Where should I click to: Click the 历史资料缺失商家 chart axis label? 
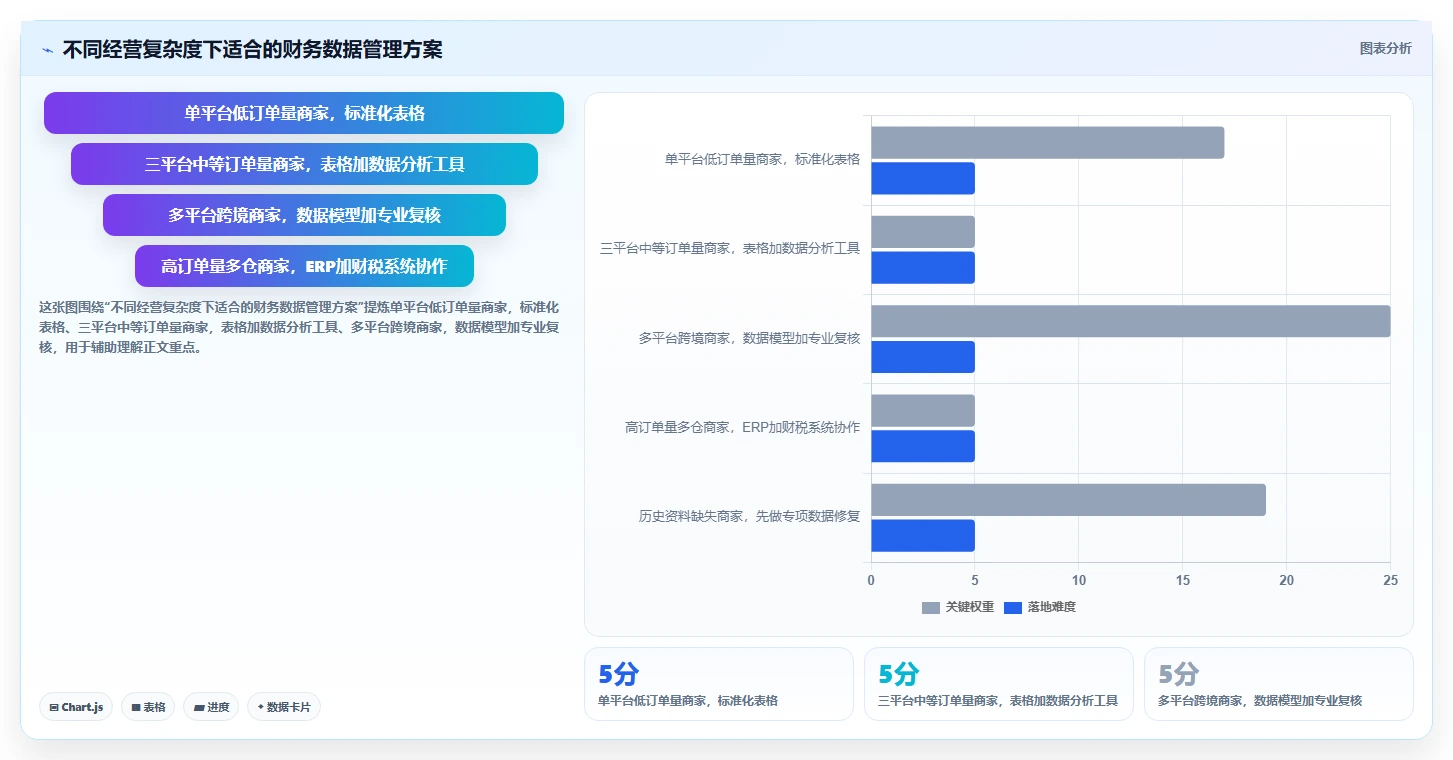pos(749,517)
